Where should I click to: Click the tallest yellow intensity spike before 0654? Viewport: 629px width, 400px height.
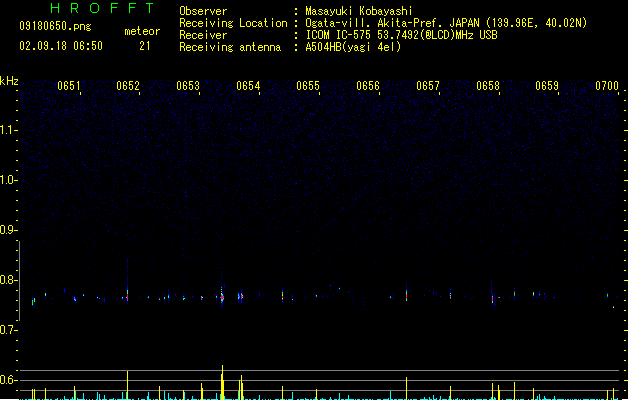pyautogui.click(x=222, y=382)
